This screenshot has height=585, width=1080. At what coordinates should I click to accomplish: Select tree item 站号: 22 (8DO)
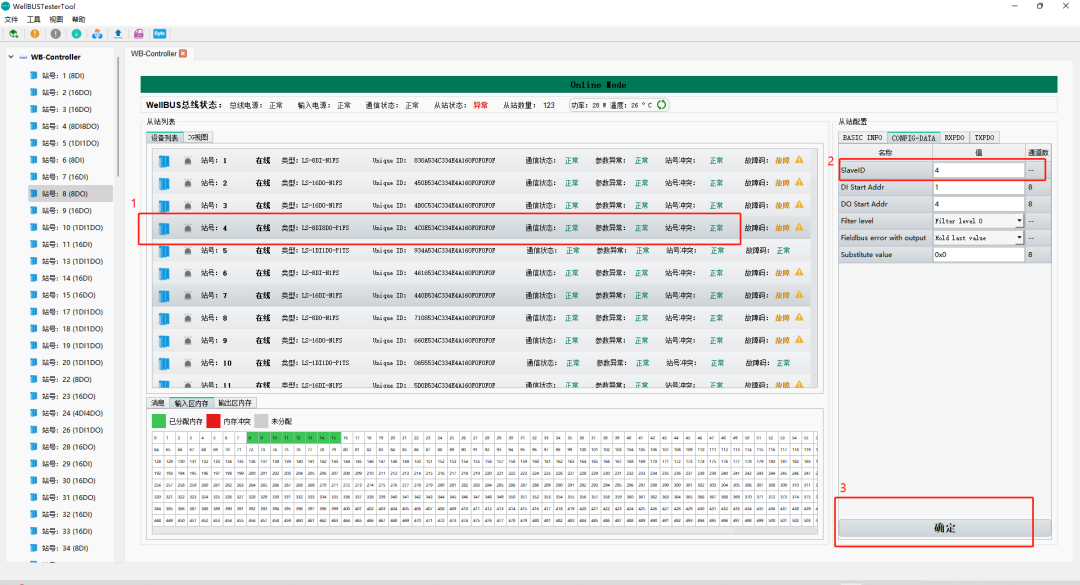(x=67, y=380)
